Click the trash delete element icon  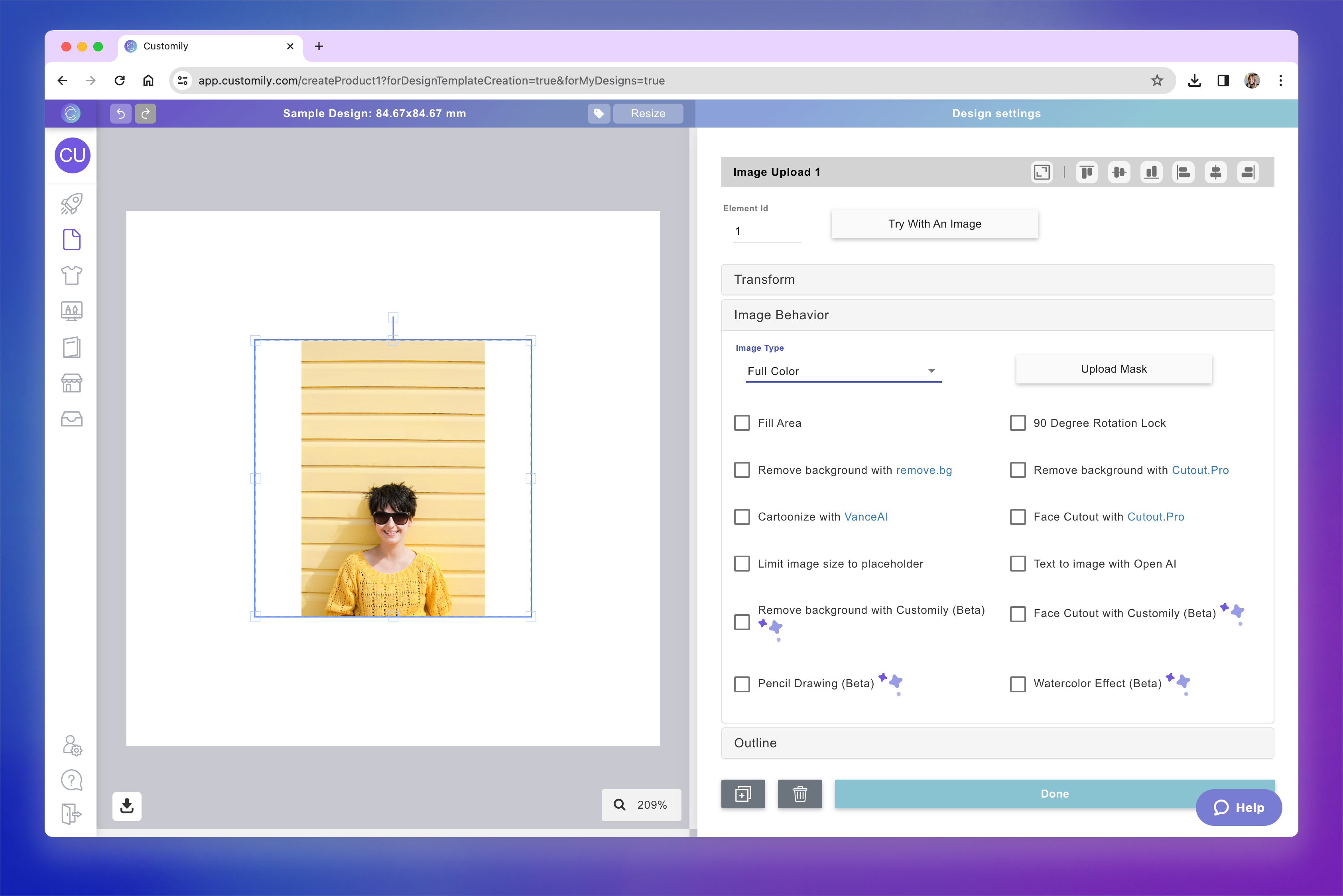(799, 794)
